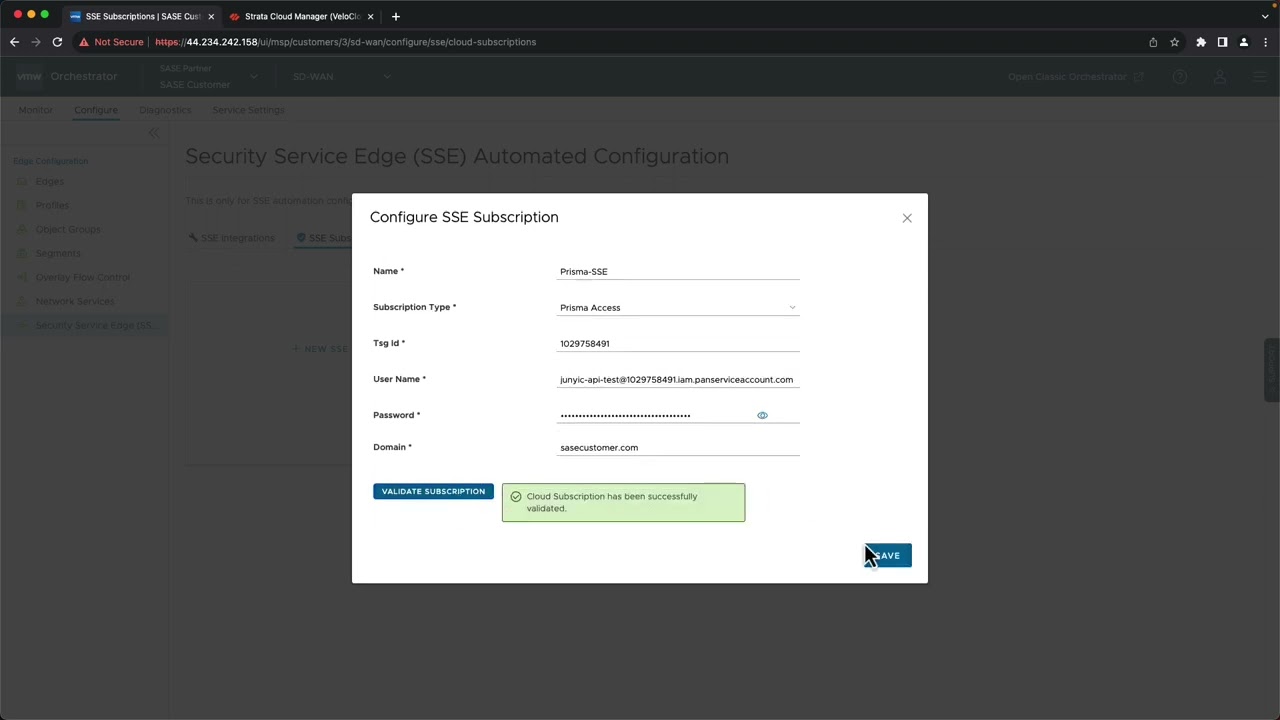
Task: Click the VALIDATE SUBSCRIPTION button
Action: (433, 491)
